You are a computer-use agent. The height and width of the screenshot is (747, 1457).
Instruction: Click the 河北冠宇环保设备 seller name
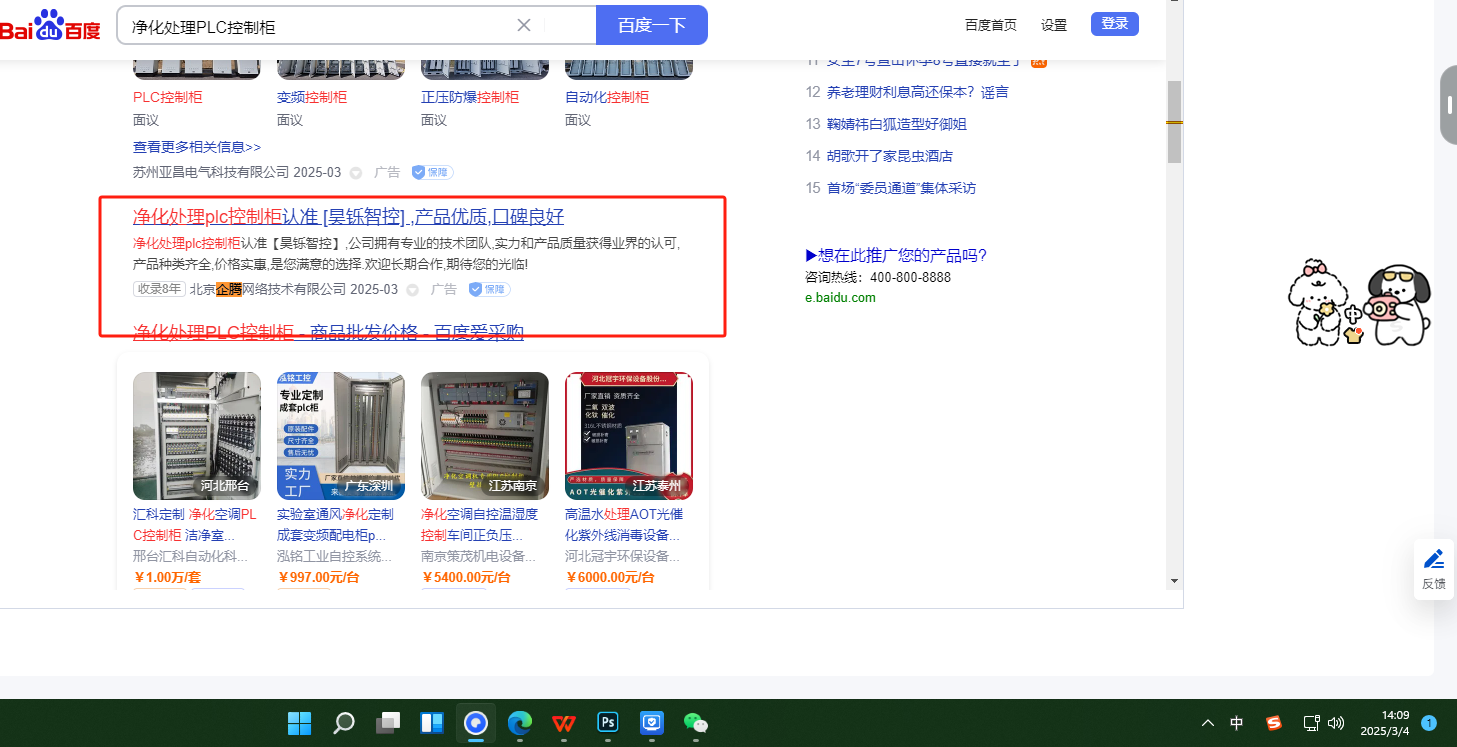(623, 556)
